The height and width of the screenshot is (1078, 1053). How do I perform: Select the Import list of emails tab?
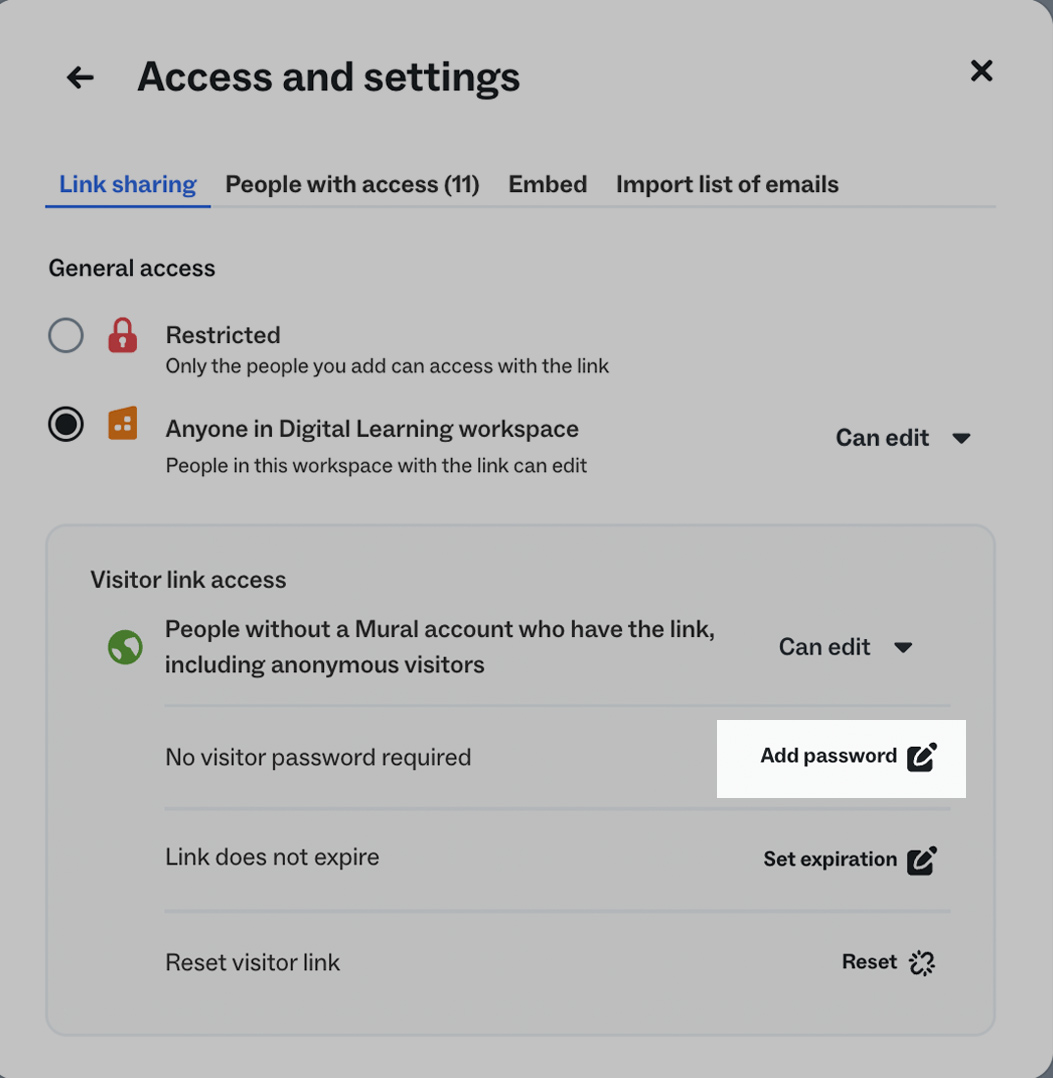(x=727, y=184)
